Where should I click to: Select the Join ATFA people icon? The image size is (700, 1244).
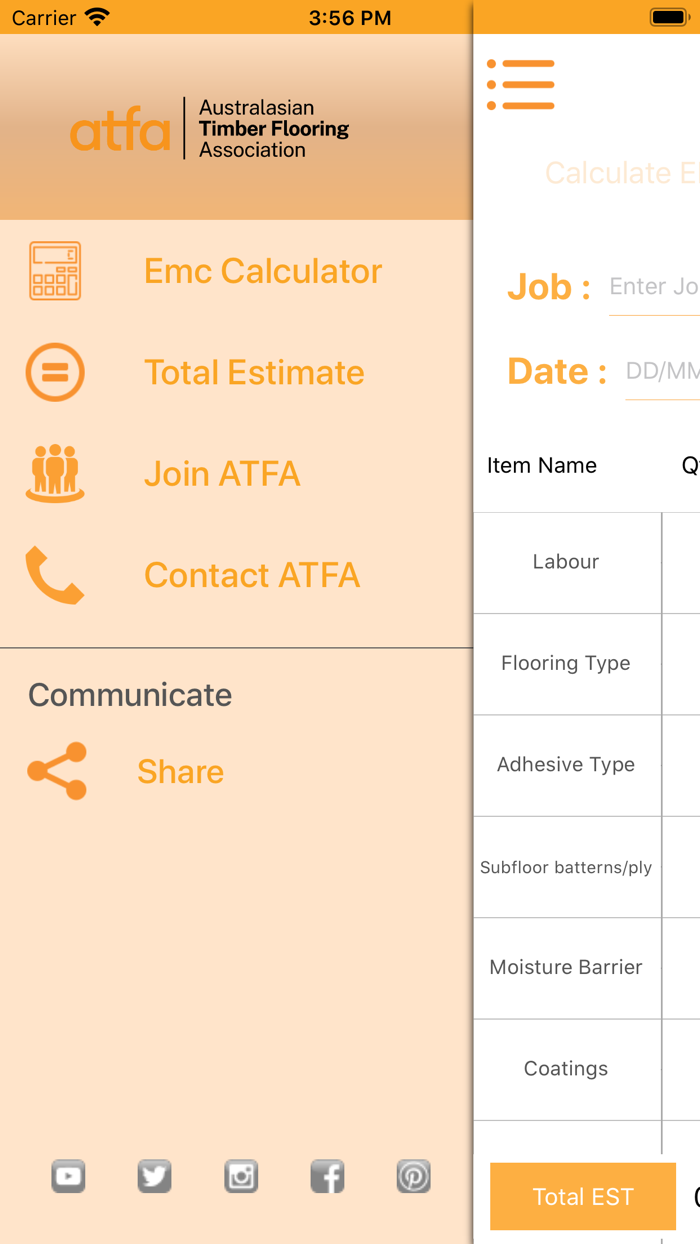coord(55,473)
